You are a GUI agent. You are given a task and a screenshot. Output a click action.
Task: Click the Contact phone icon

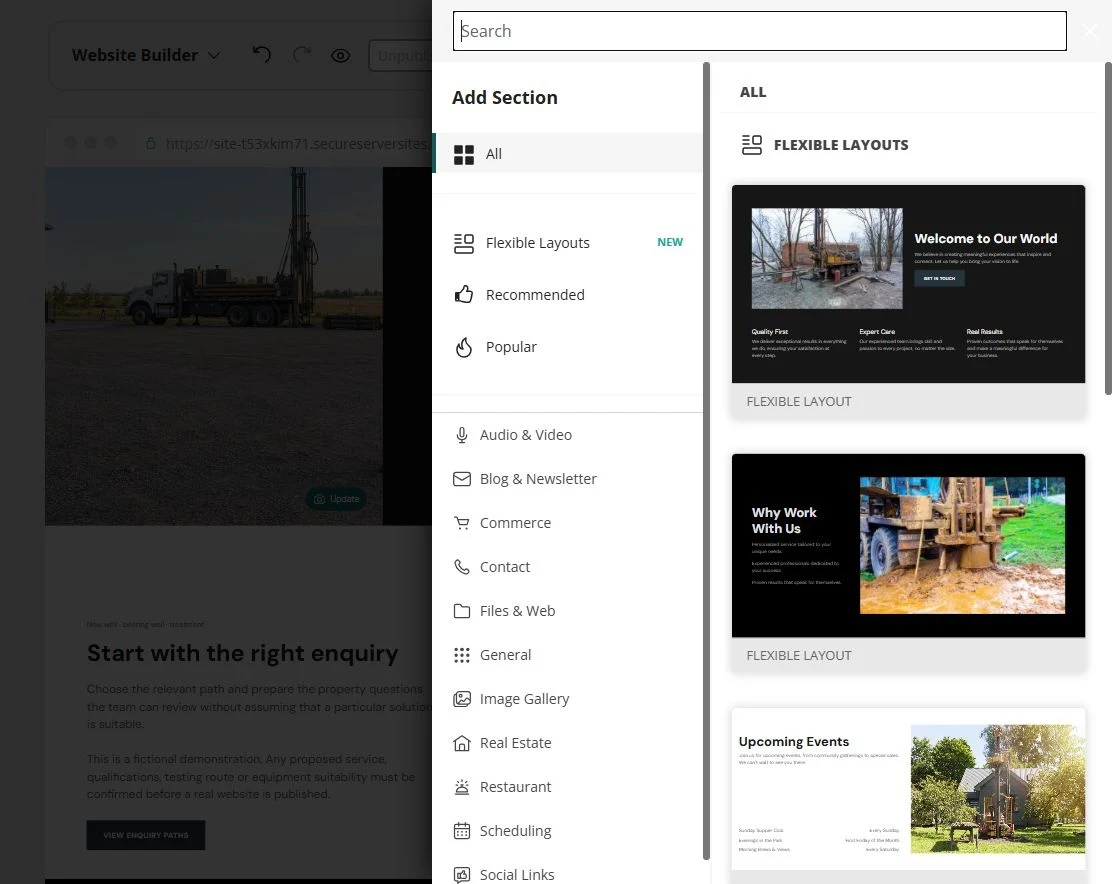(x=462, y=567)
